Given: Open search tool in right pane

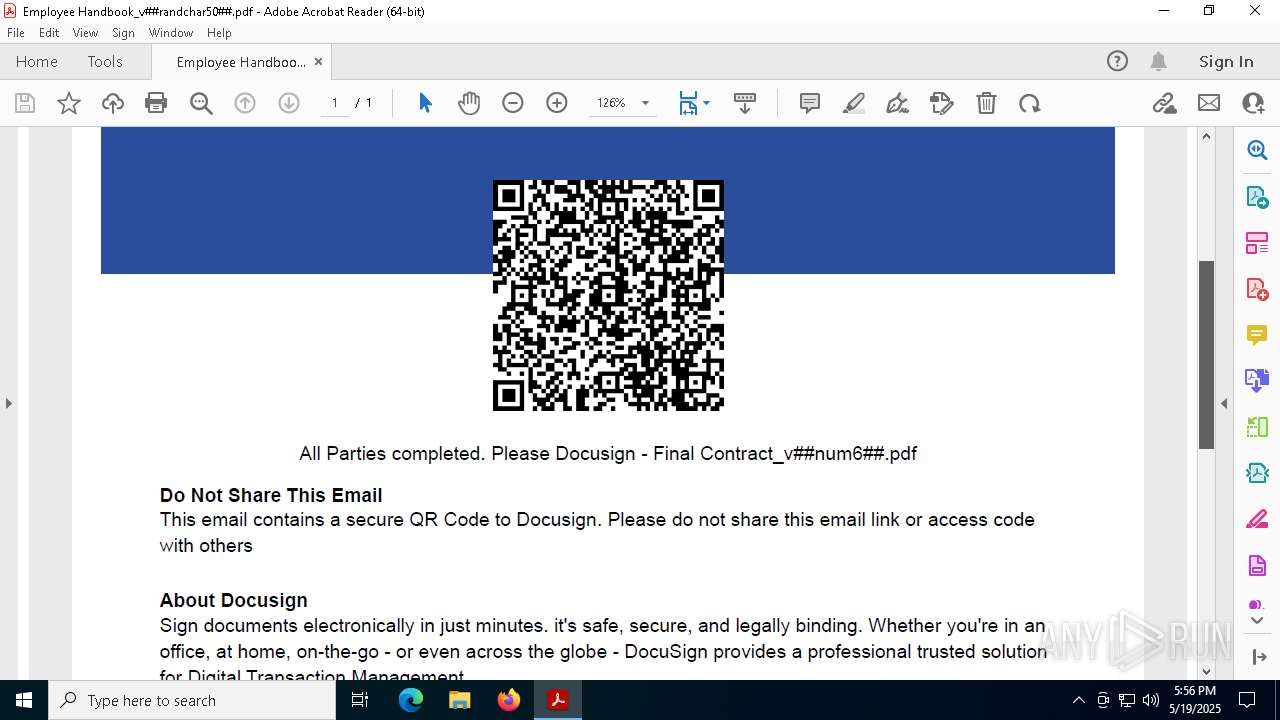Looking at the screenshot, I should 1257,150.
